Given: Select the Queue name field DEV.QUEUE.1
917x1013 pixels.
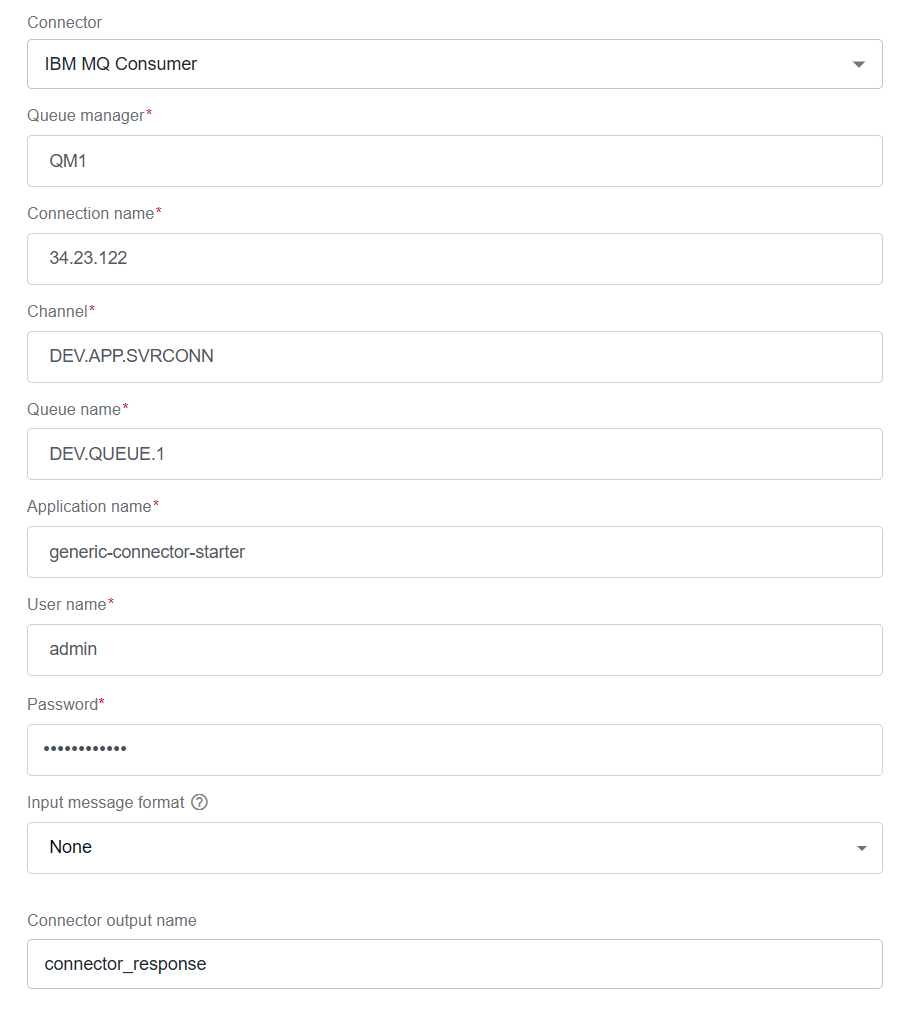Looking at the screenshot, I should (x=454, y=454).
